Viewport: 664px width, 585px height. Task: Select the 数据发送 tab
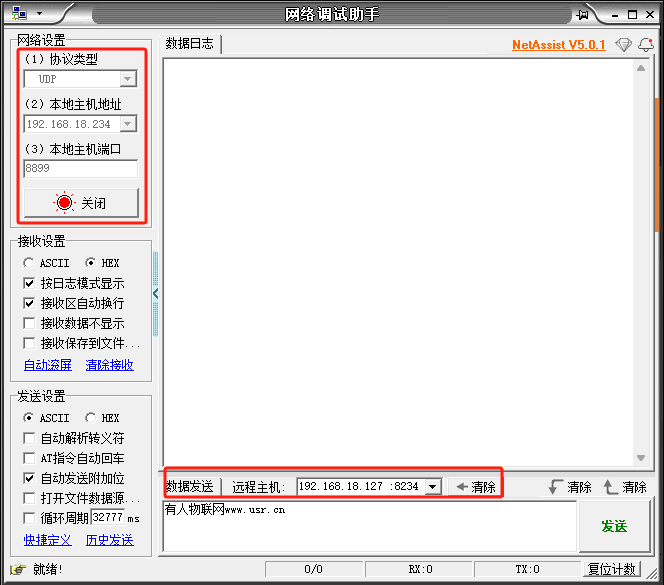click(190, 487)
